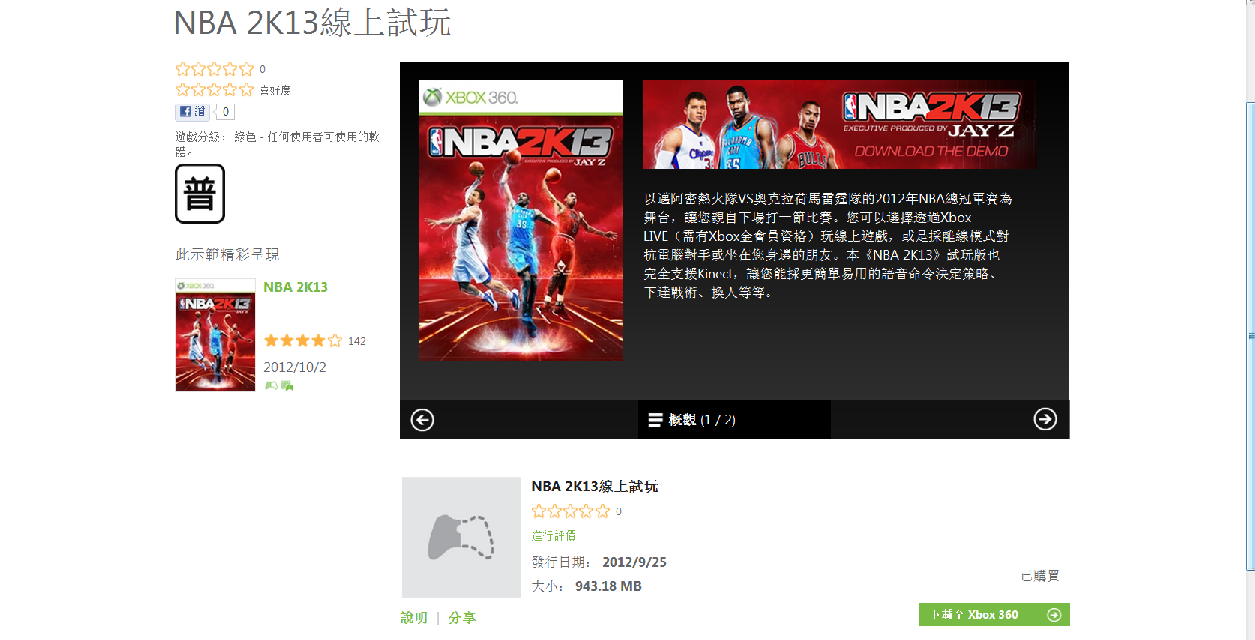The height and width of the screenshot is (640, 1255).
Task: Click the 142-rating stars for NBA 2K13
Action: coord(302,341)
